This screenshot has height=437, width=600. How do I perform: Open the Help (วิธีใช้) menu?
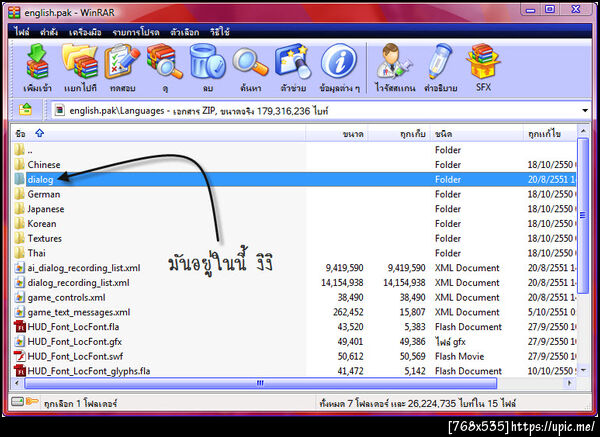[220, 32]
